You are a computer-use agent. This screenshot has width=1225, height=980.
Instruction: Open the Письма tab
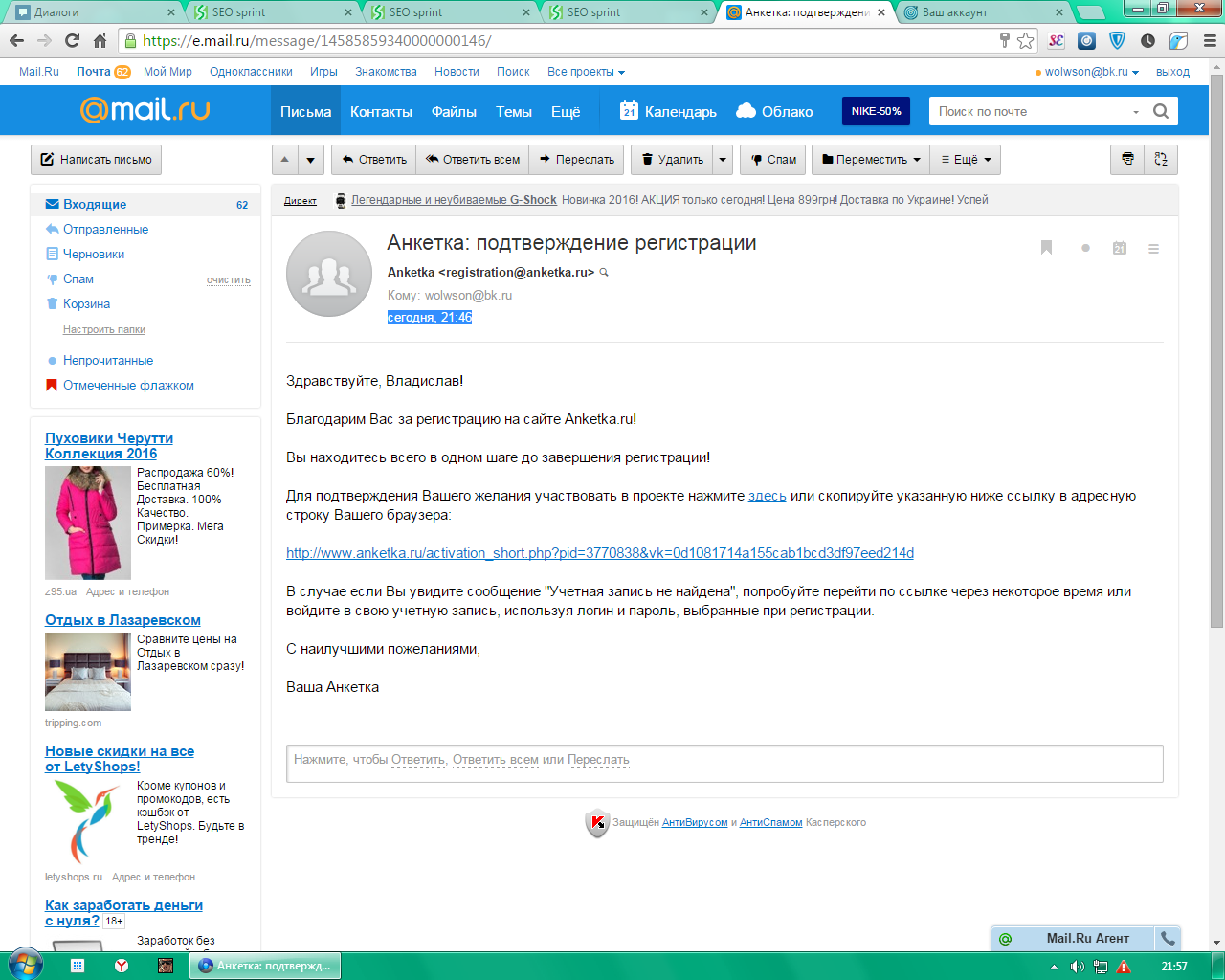[x=305, y=111]
